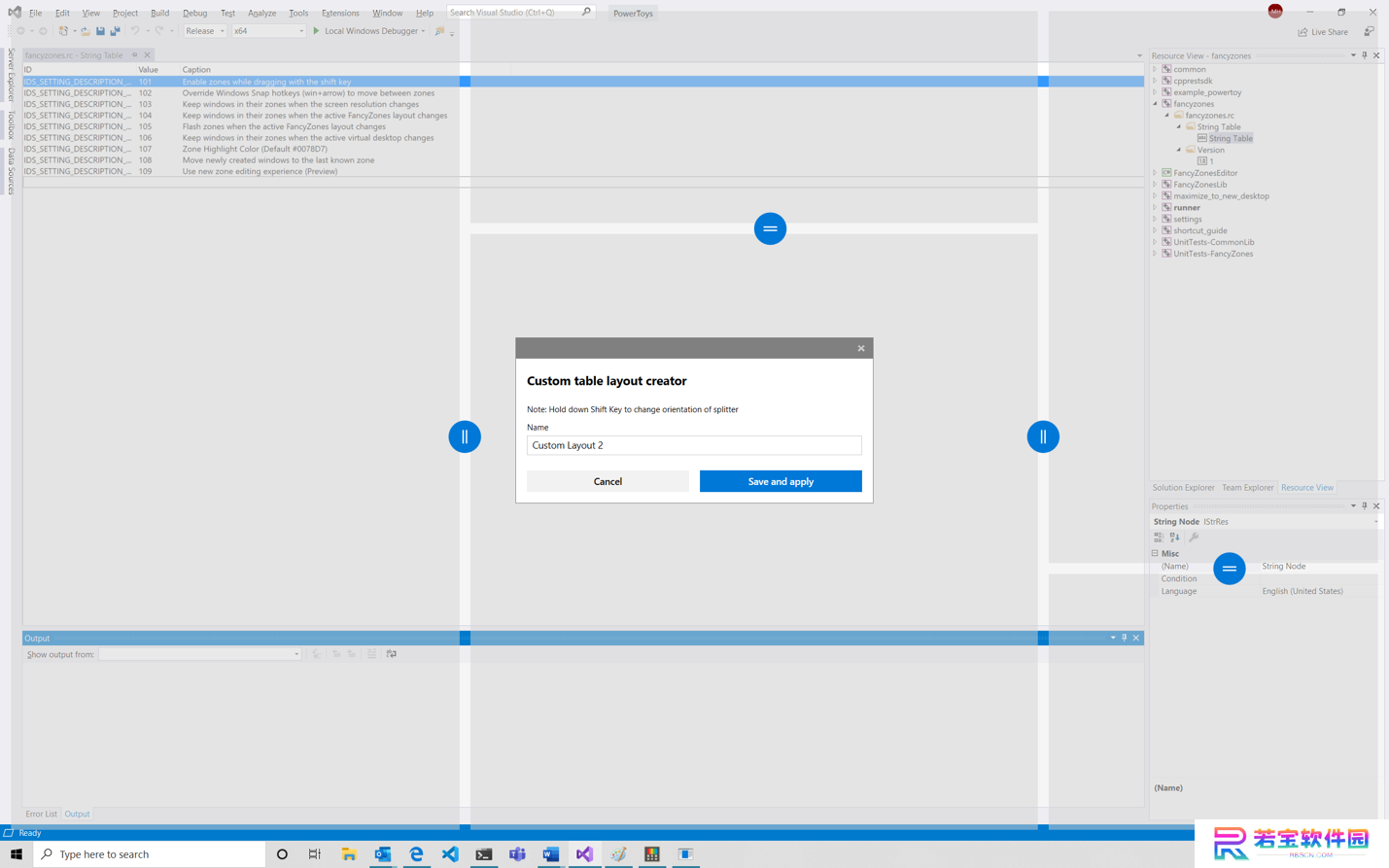Select version resource 1
The width and height of the screenshot is (1389, 868).
click(x=1211, y=161)
